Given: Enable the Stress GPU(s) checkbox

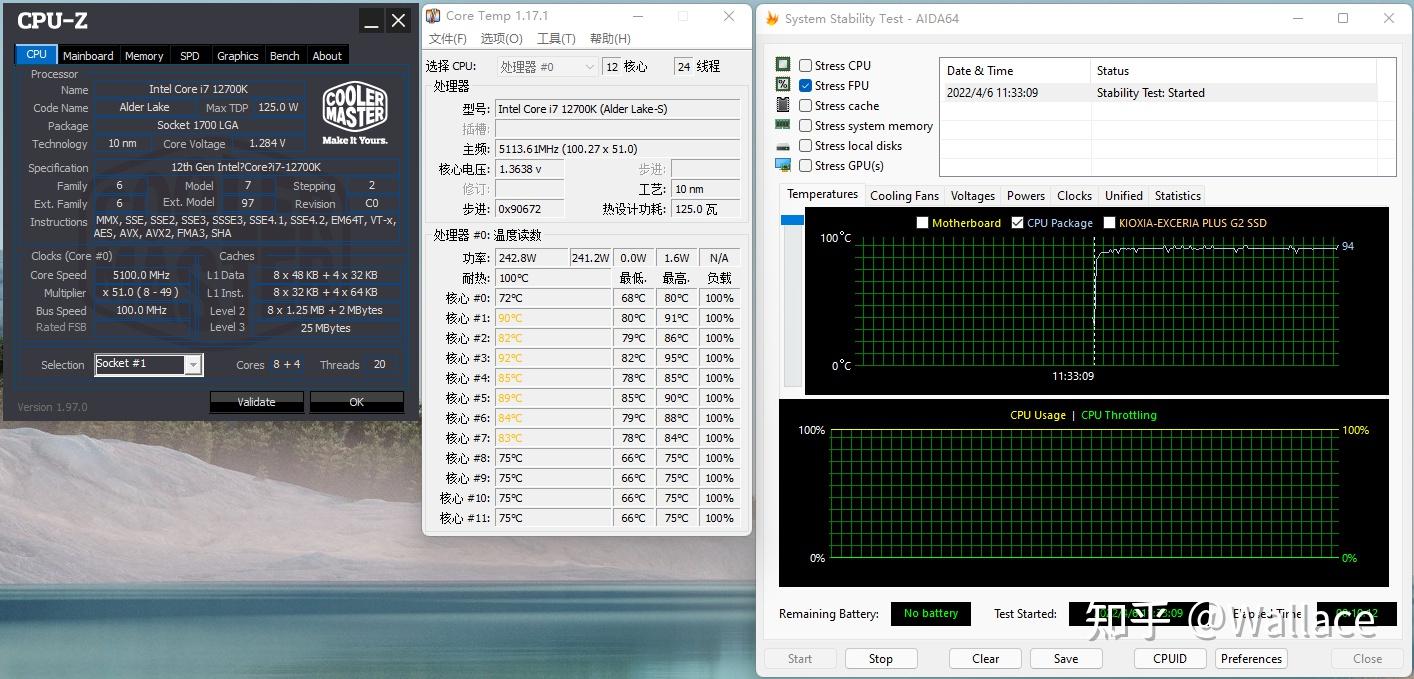Looking at the screenshot, I should coord(805,166).
